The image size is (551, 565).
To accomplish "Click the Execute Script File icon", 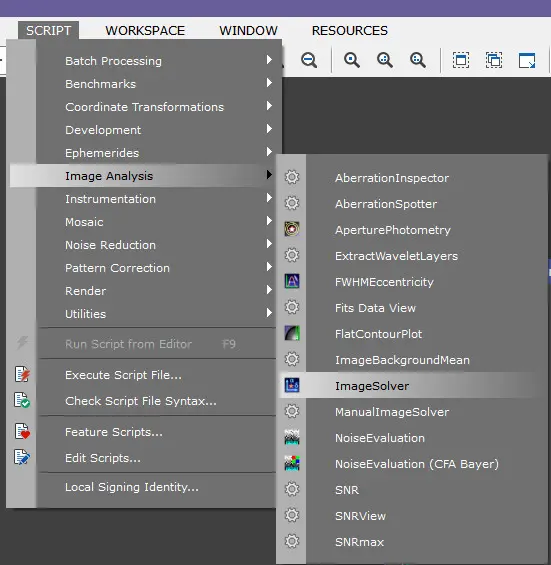I will [x=22, y=374].
